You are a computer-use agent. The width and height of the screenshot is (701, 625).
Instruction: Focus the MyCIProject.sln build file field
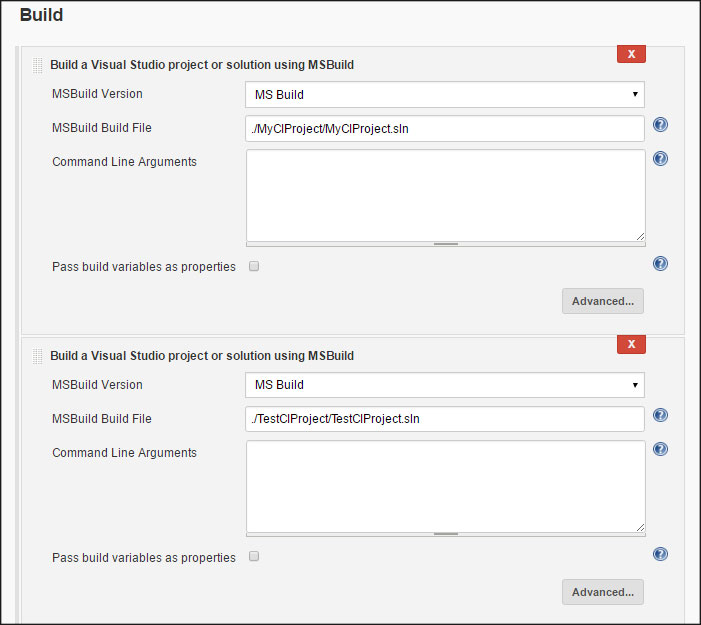coord(445,129)
